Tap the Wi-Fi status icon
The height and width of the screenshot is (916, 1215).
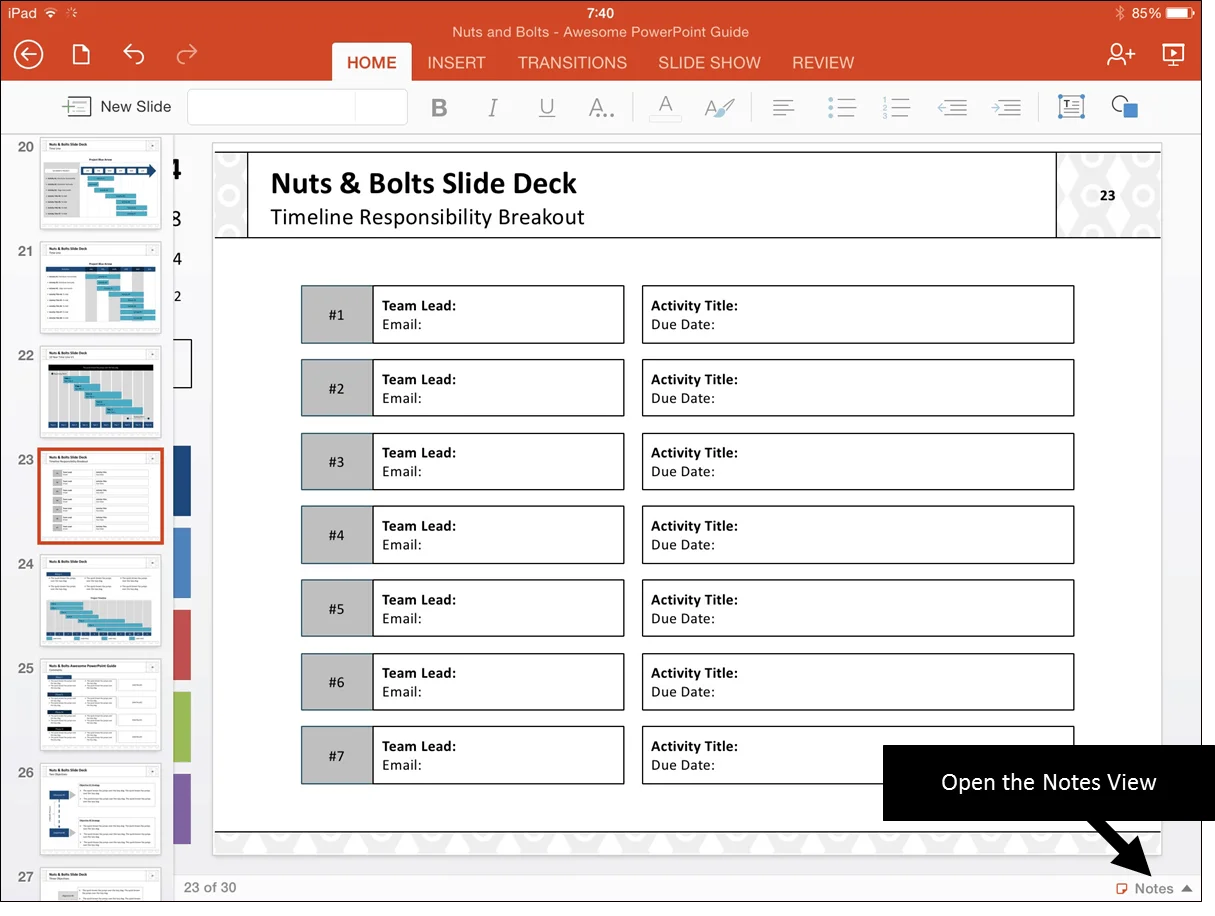[51, 13]
